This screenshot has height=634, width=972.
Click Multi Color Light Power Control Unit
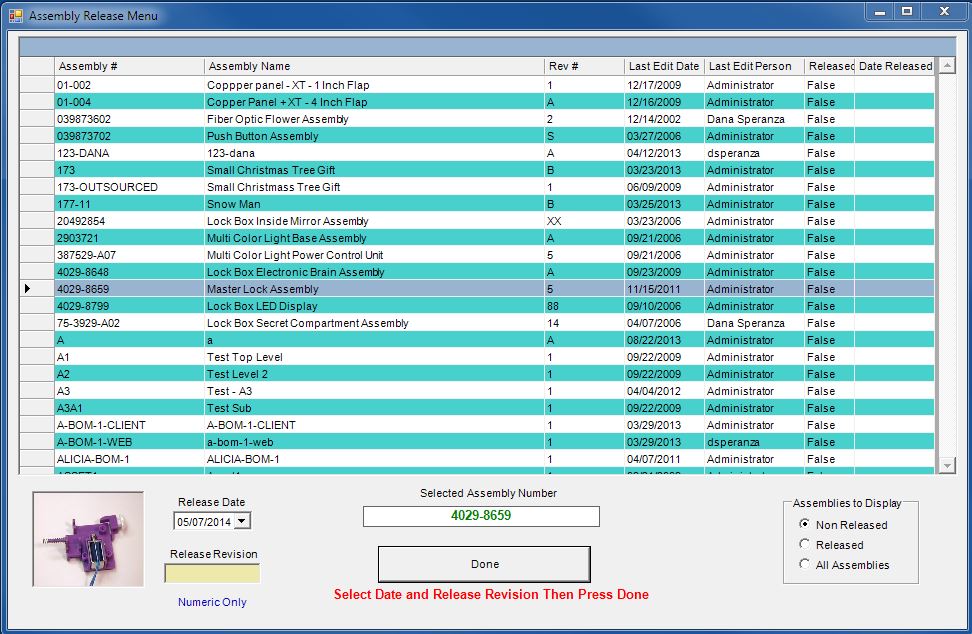[x=295, y=255]
